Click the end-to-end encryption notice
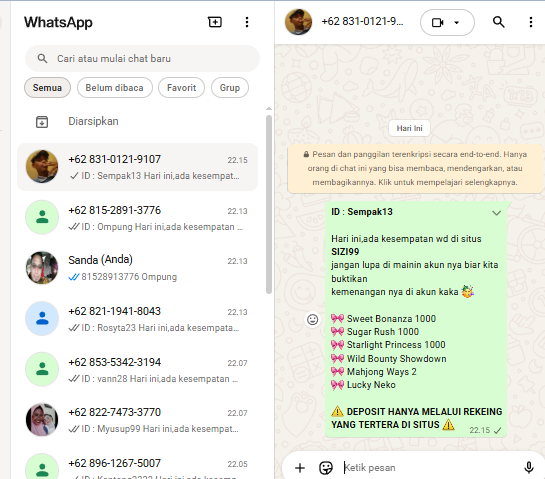545x479 pixels. pyautogui.click(x=415, y=168)
